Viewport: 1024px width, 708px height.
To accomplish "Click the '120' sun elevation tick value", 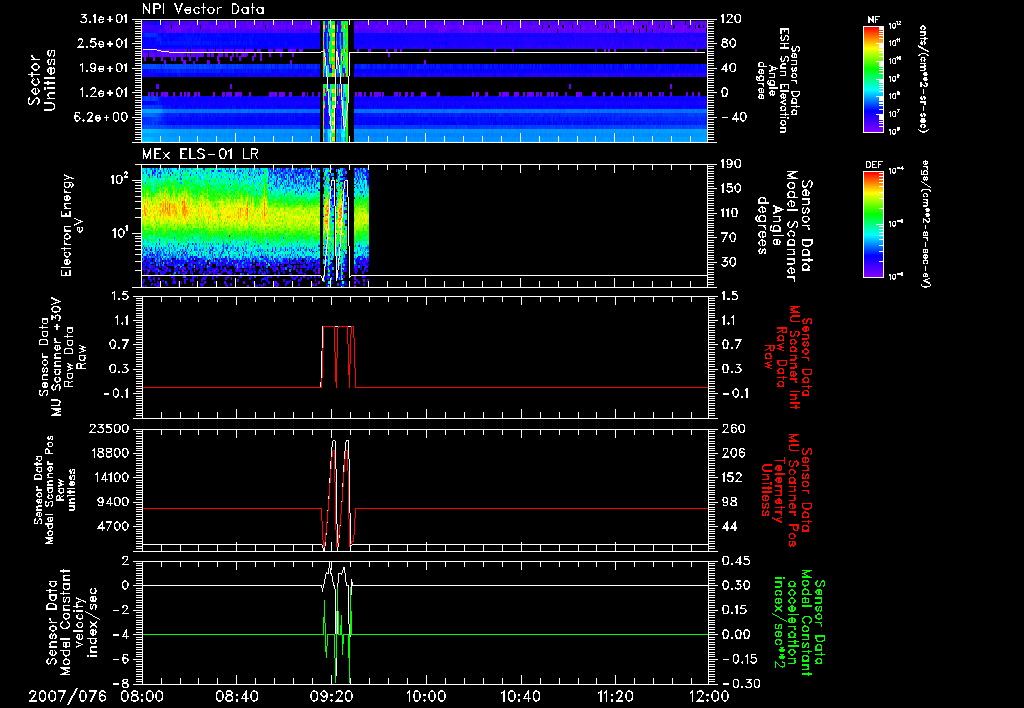I will (x=731, y=19).
